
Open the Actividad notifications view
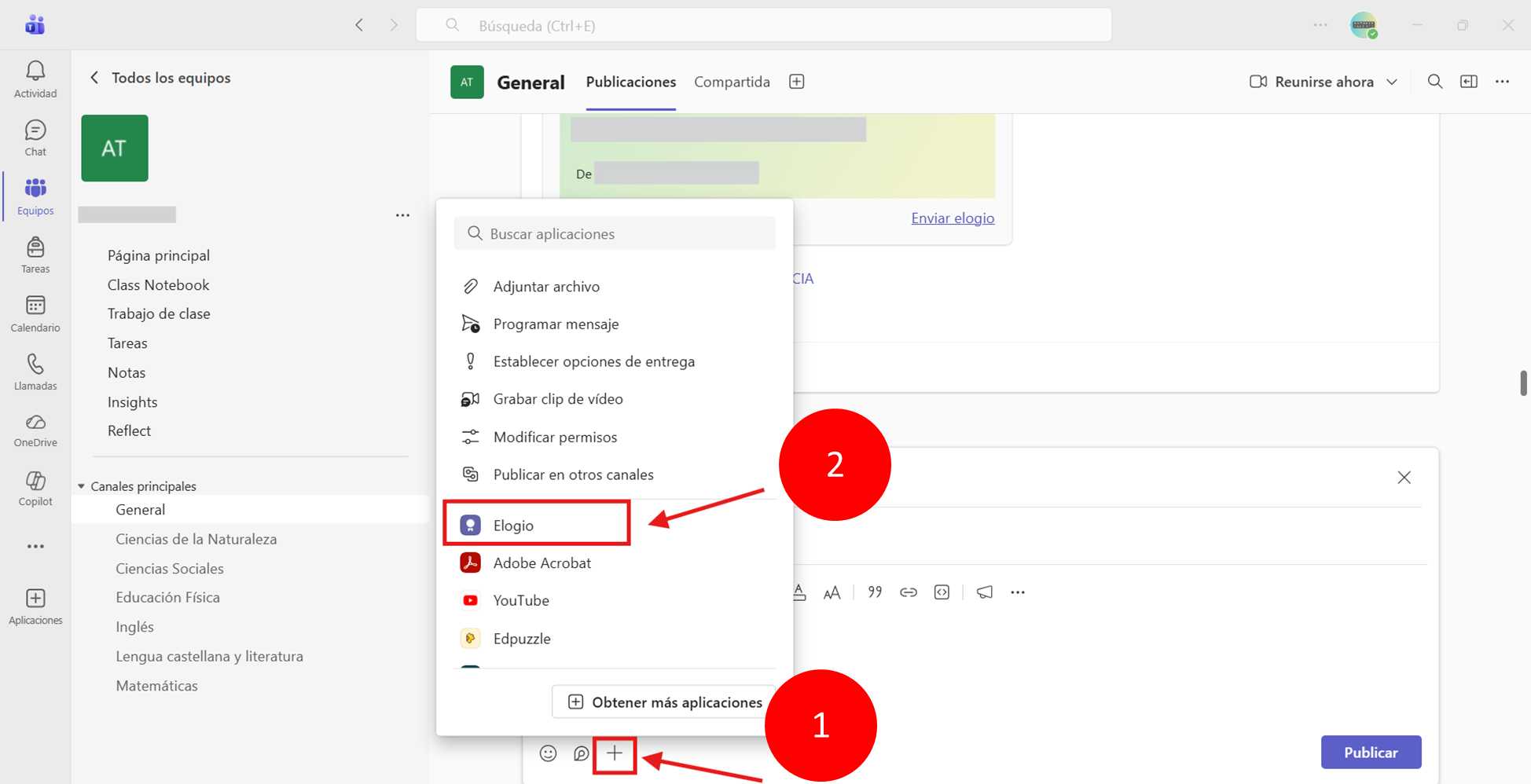pos(35,79)
